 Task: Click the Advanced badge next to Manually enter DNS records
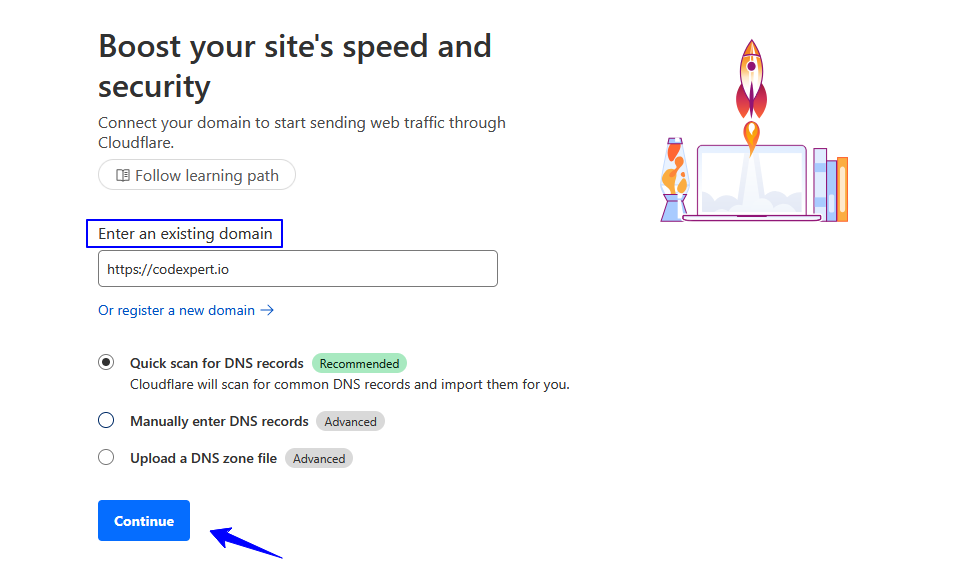(350, 421)
